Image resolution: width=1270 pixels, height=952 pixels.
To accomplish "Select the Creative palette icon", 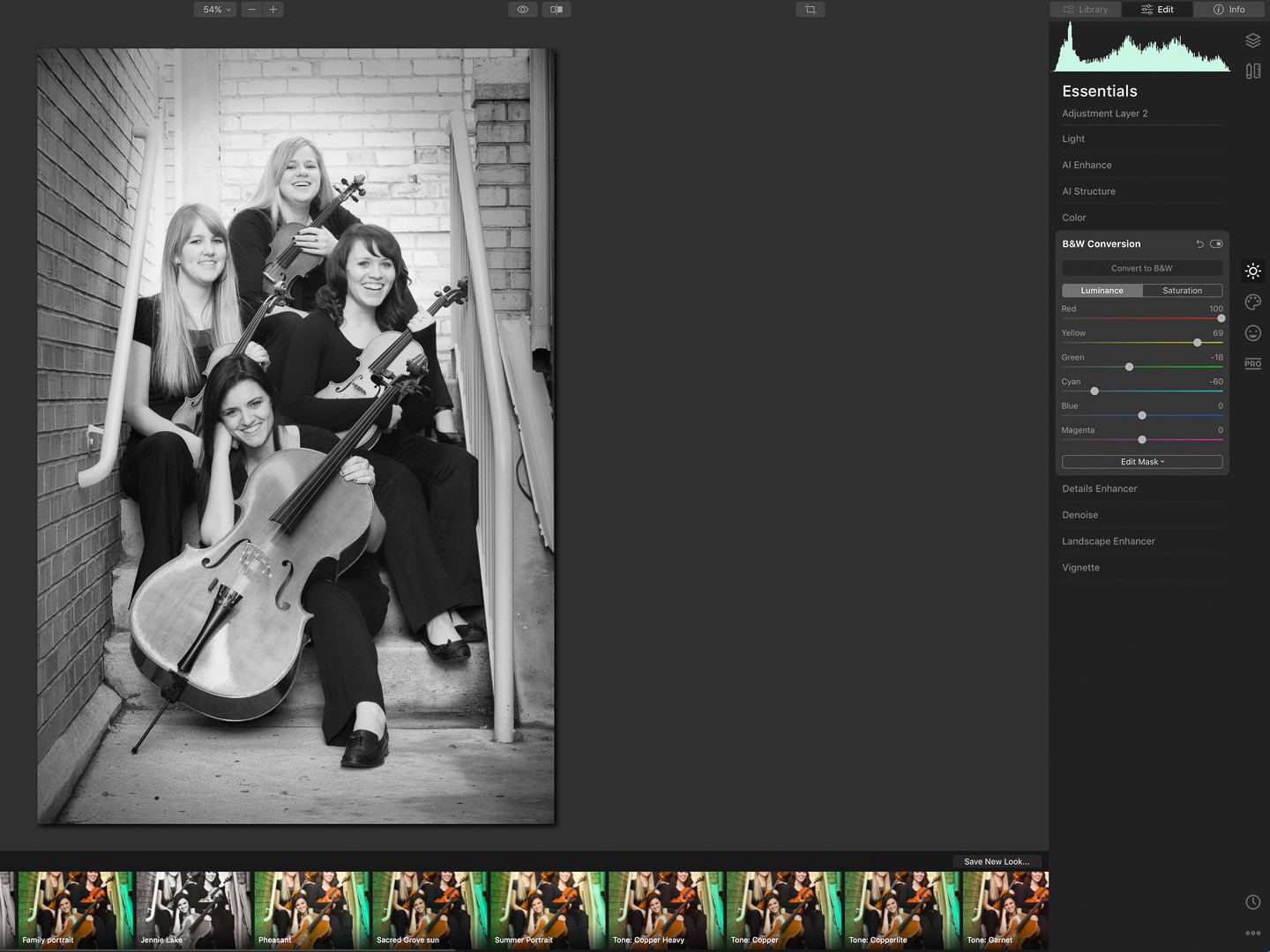I will pyautogui.click(x=1252, y=302).
